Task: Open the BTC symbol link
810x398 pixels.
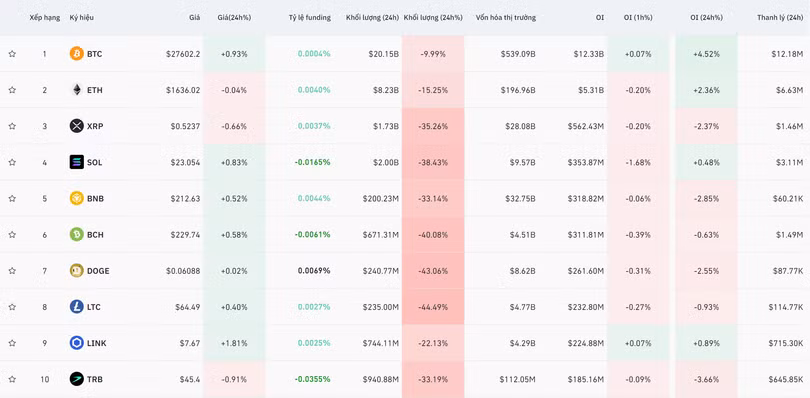Action: click(95, 54)
